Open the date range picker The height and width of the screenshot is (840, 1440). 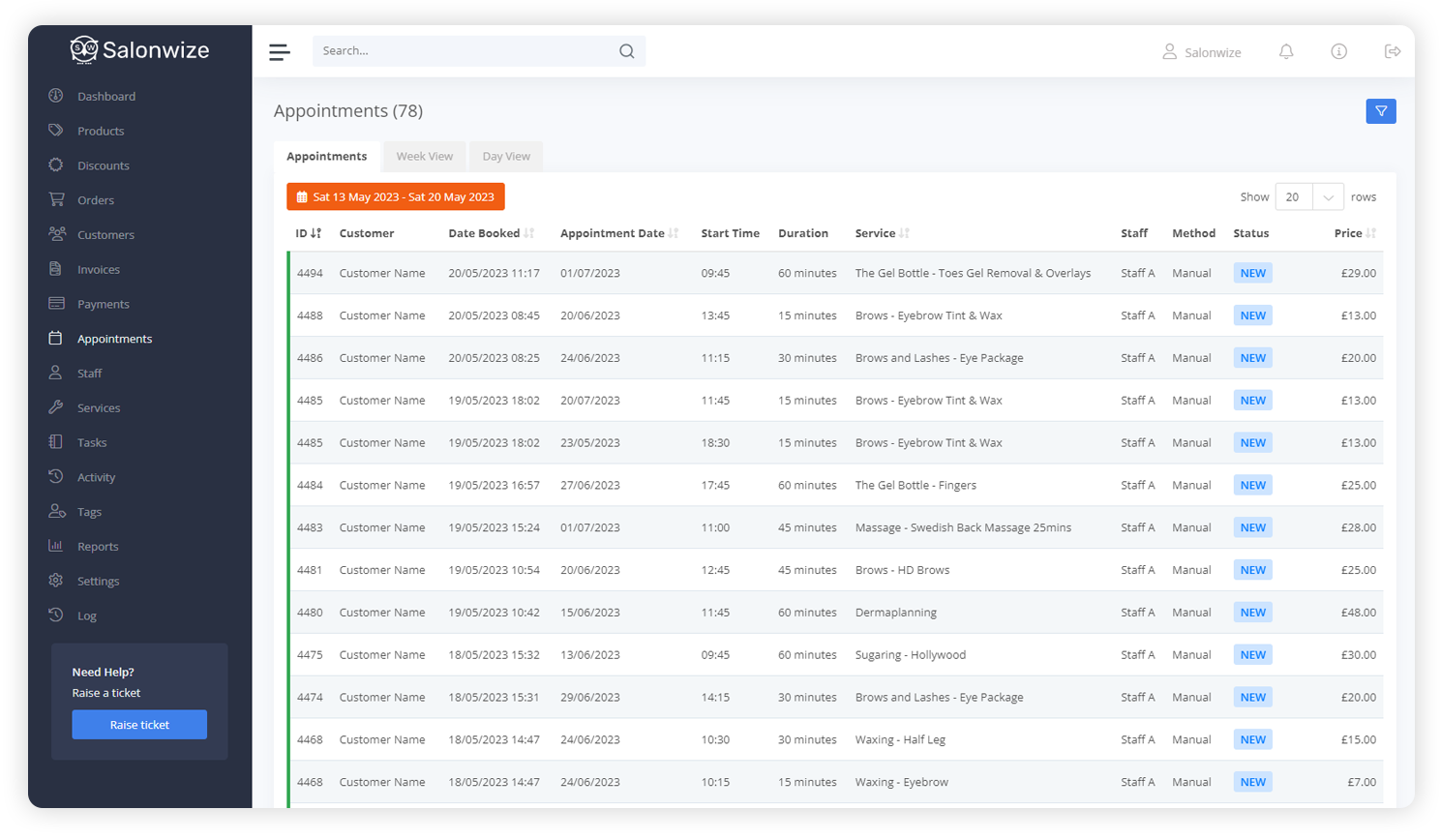(395, 197)
